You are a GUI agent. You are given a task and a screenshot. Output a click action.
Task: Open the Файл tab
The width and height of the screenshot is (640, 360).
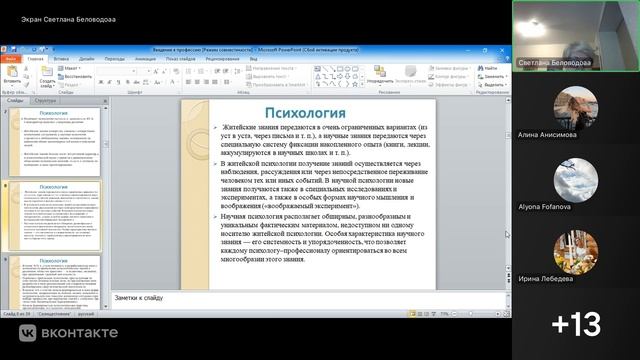(x=11, y=59)
